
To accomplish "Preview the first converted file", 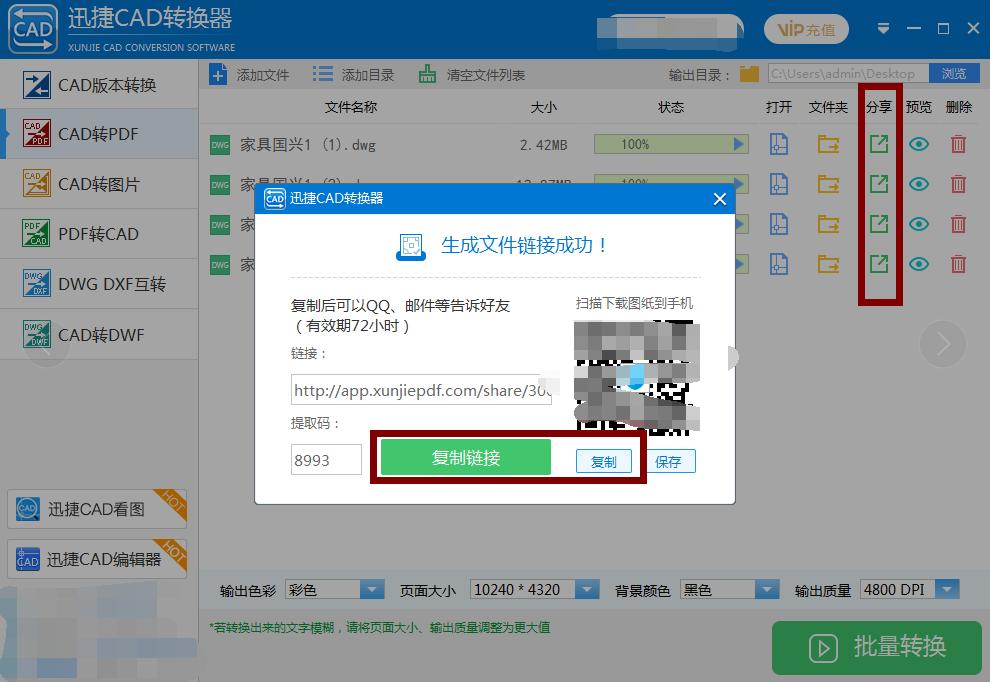I will pos(919,144).
